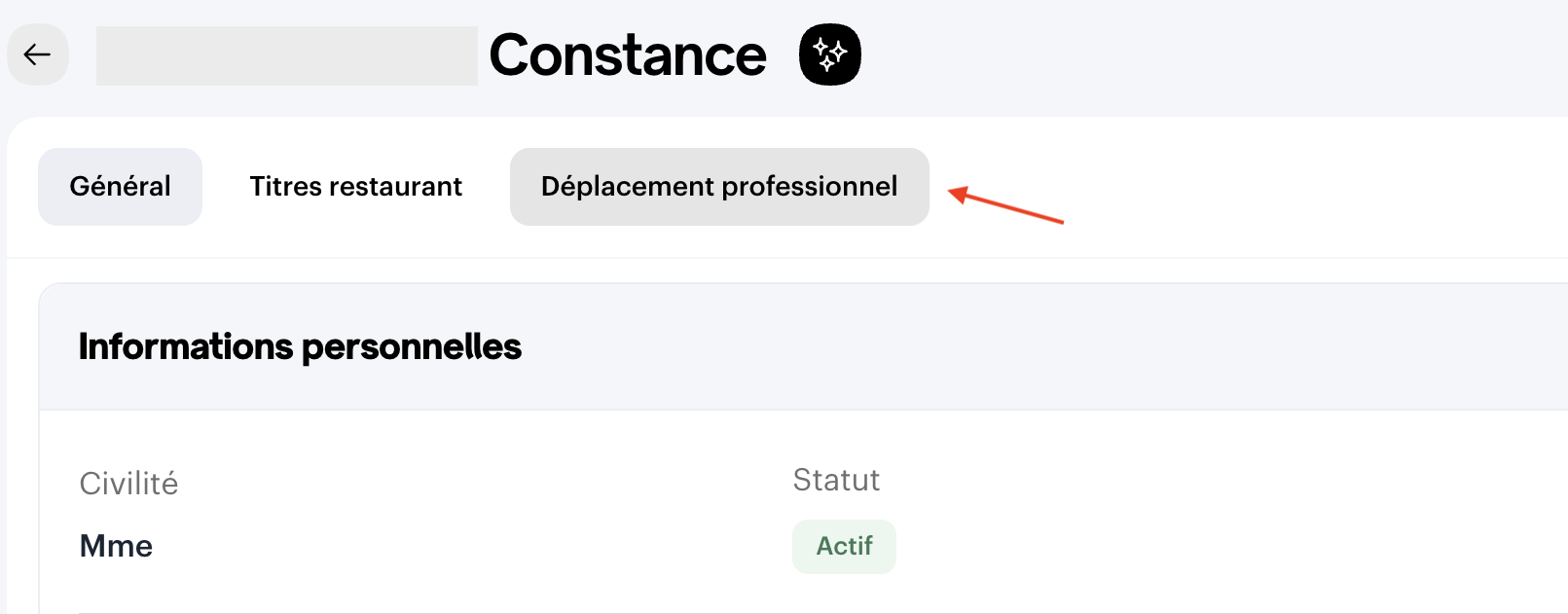Click the back arrow button
Image resolution: width=1568 pixels, height=614 pixels.
pyautogui.click(x=38, y=54)
